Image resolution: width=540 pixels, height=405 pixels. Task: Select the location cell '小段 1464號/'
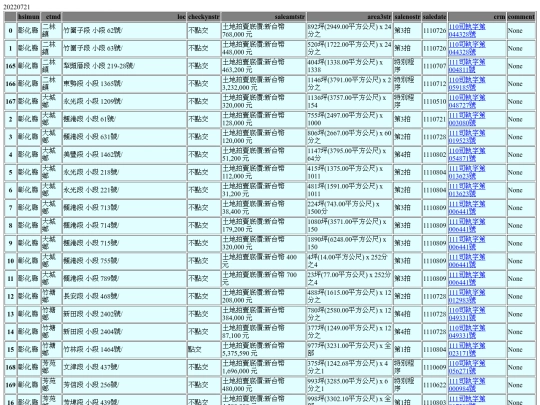click(124, 349)
